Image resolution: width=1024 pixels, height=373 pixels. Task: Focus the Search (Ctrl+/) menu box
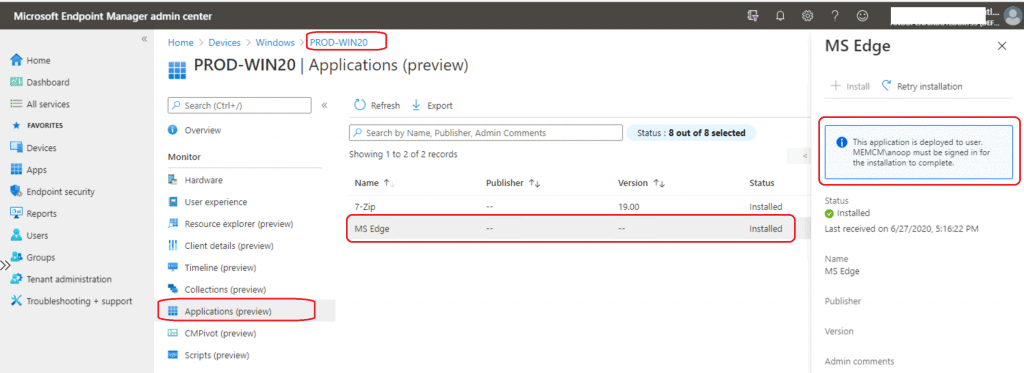click(x=240, y=105)
